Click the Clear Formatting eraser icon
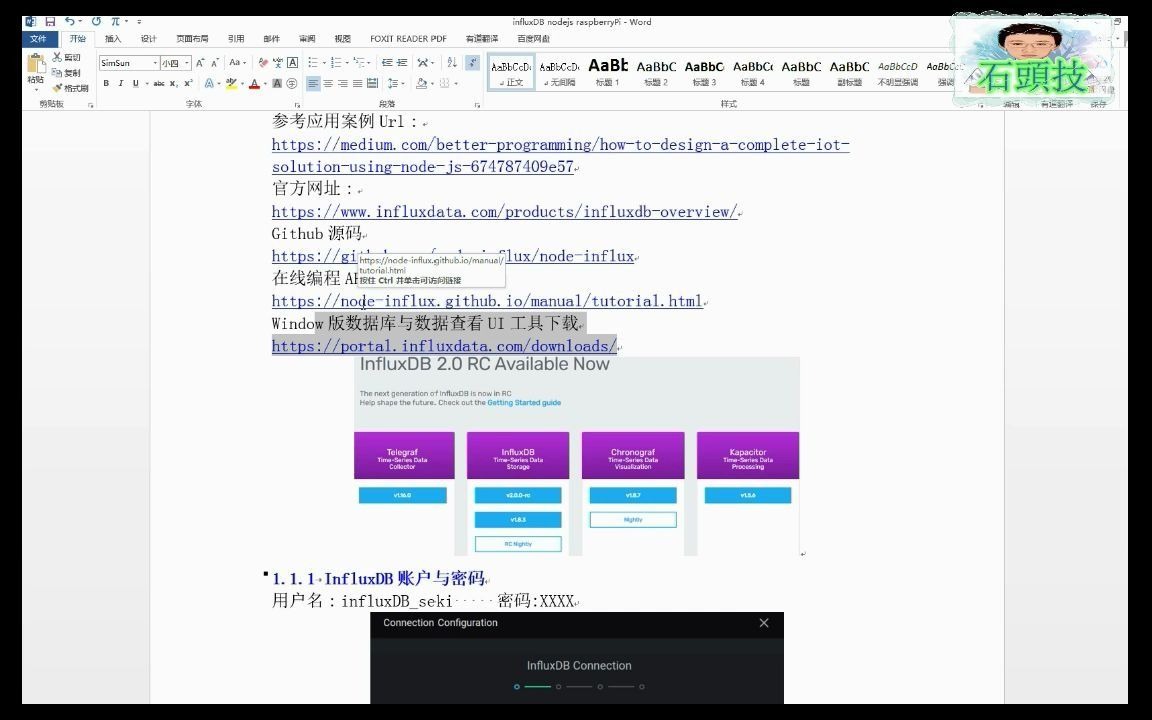Image resolution: width=1152 pixels, height=720 pixels. point(261,62)
